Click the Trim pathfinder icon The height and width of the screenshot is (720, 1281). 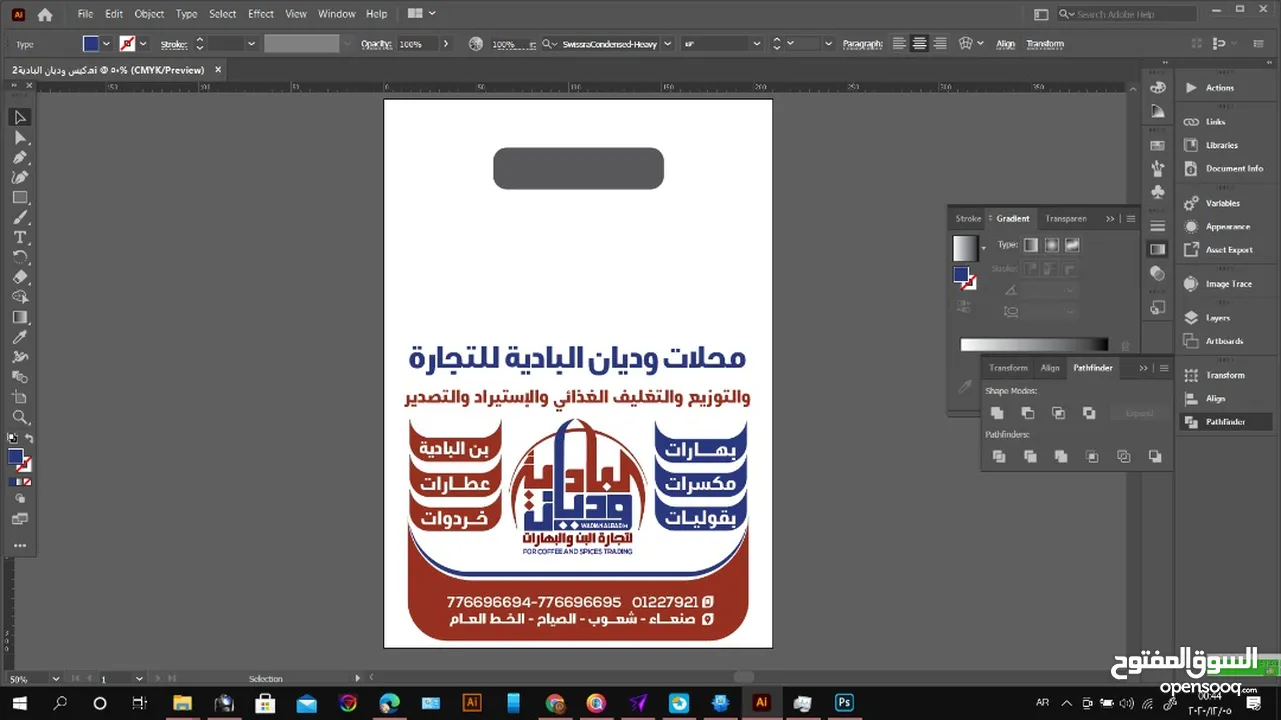tap(1030, 457)
